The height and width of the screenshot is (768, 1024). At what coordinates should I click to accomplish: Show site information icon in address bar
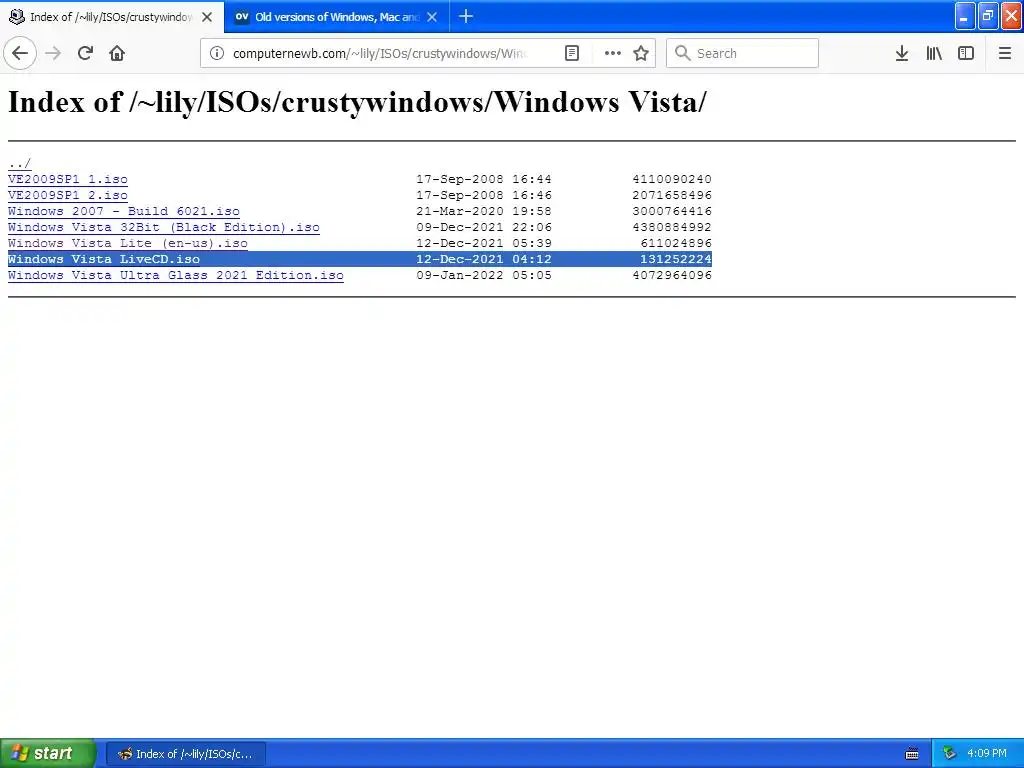pos(217,54)
